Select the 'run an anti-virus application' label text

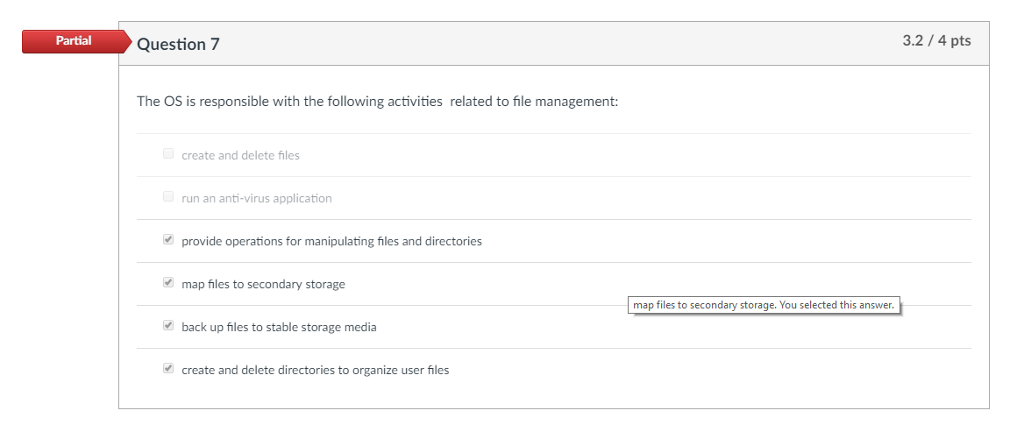pos(256,198)
